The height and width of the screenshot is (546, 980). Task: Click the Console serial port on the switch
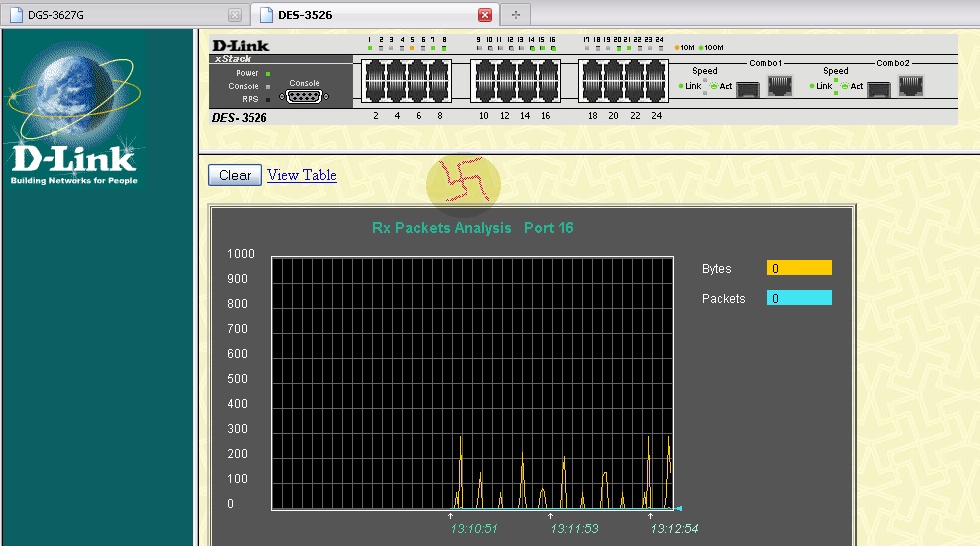click(305, 96)
